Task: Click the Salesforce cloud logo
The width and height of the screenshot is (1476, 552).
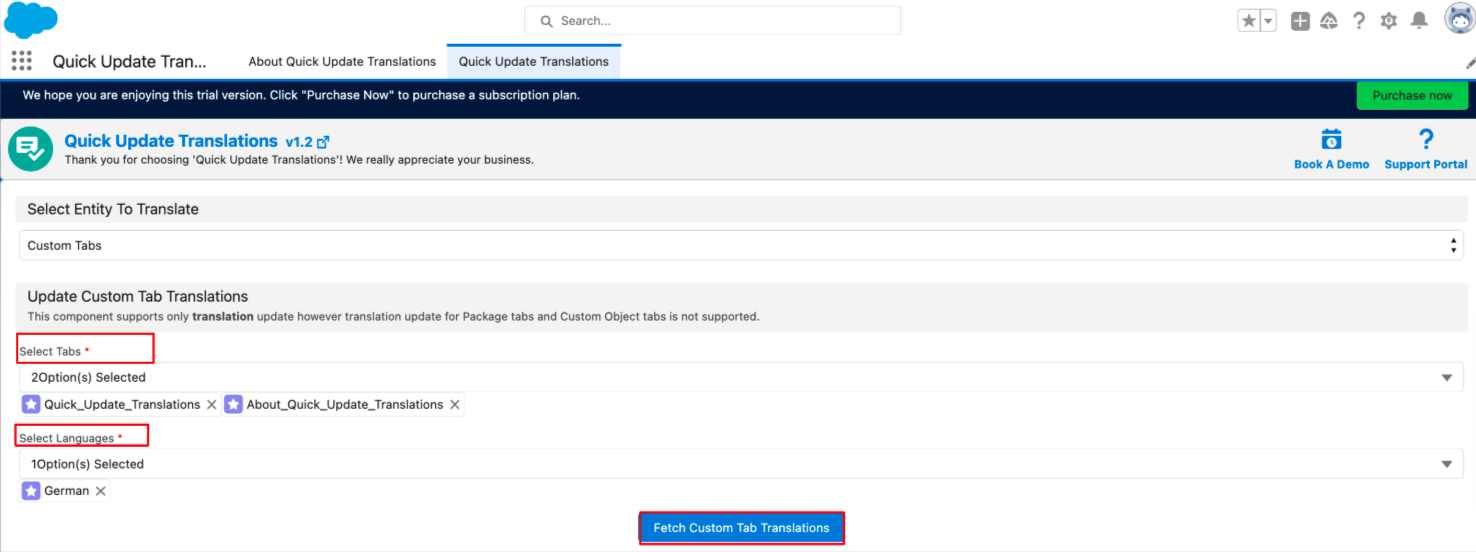Action: (31, 20)
